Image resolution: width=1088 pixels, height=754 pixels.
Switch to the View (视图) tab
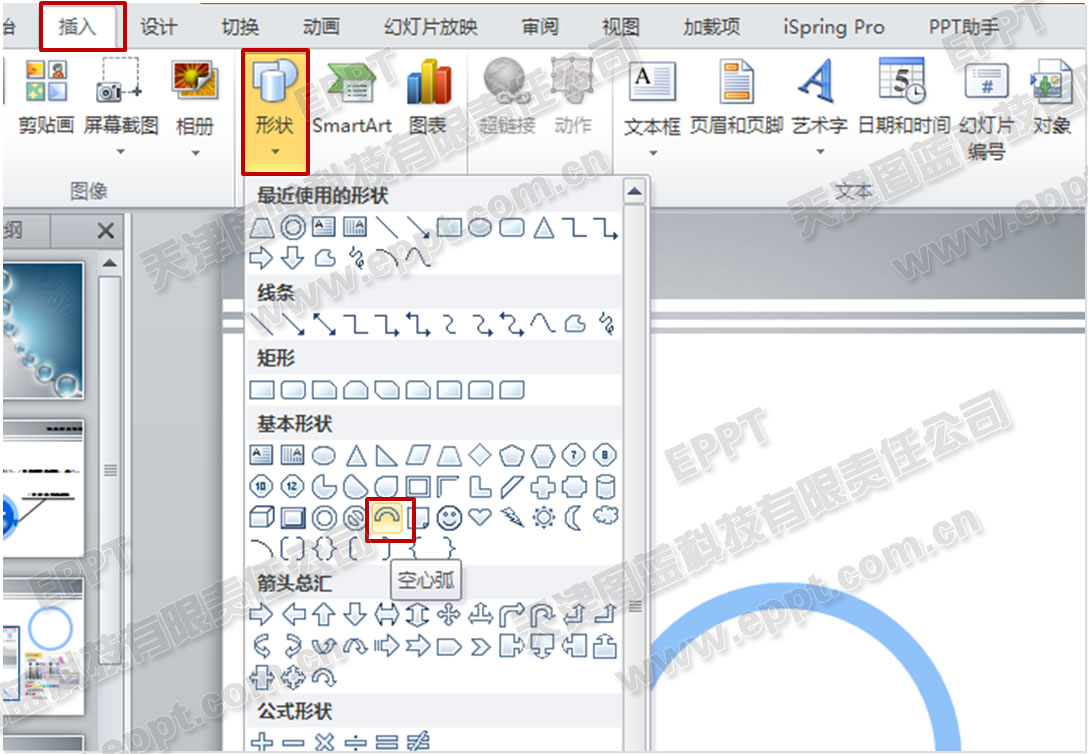(621, 27)
